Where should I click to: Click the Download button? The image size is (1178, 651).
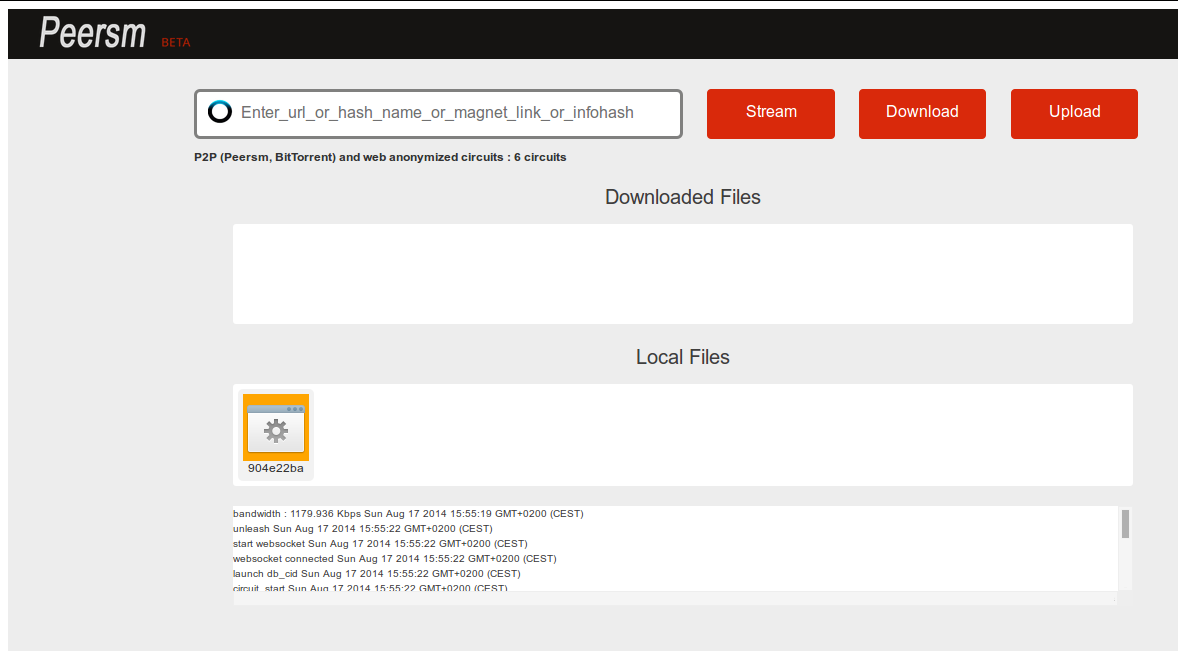(x=922, y=113)
